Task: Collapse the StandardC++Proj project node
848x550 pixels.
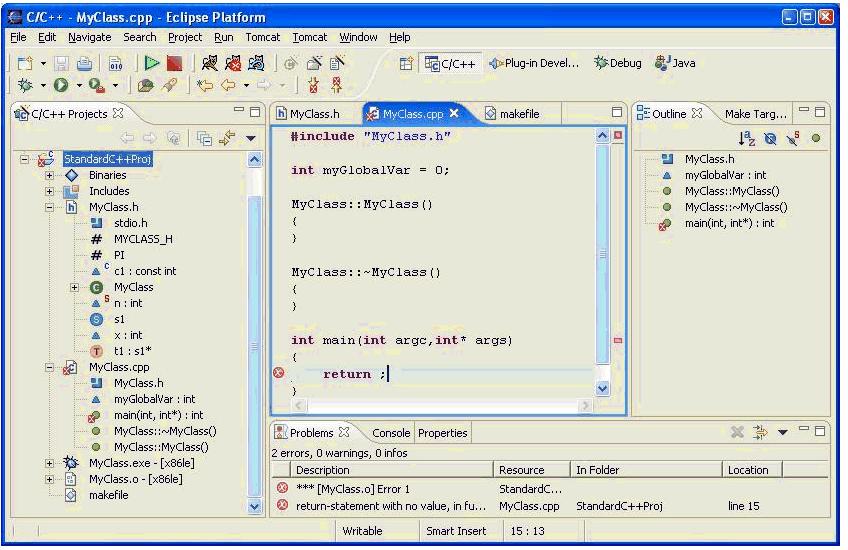Action: (x=26, y=159)
